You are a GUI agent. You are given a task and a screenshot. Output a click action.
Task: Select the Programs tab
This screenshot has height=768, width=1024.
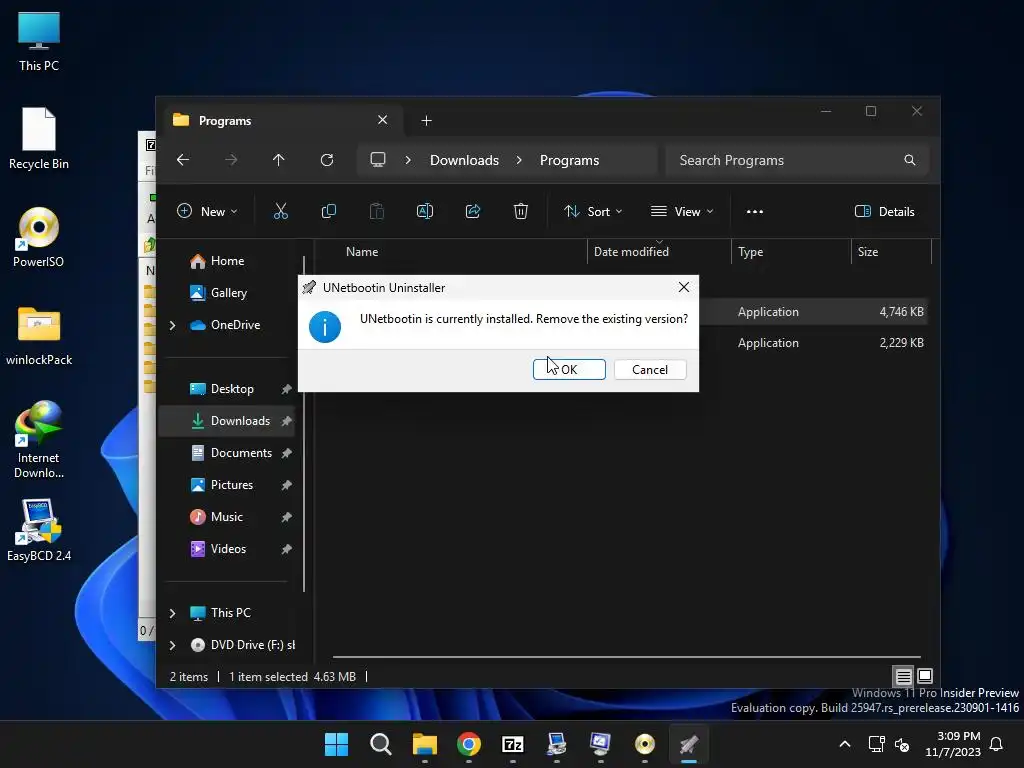click(282, 121)
